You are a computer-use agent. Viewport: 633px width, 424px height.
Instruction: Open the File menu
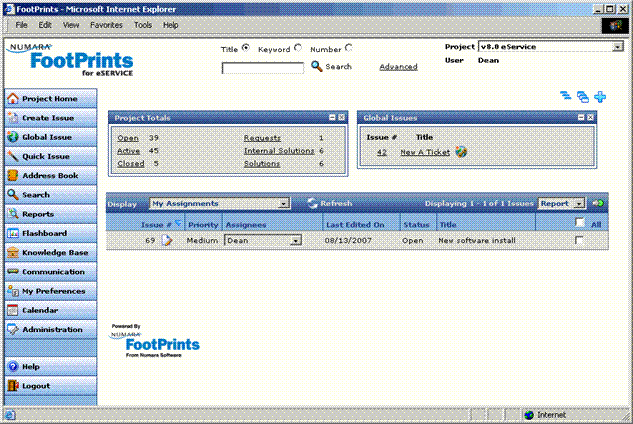pos(21,25)
